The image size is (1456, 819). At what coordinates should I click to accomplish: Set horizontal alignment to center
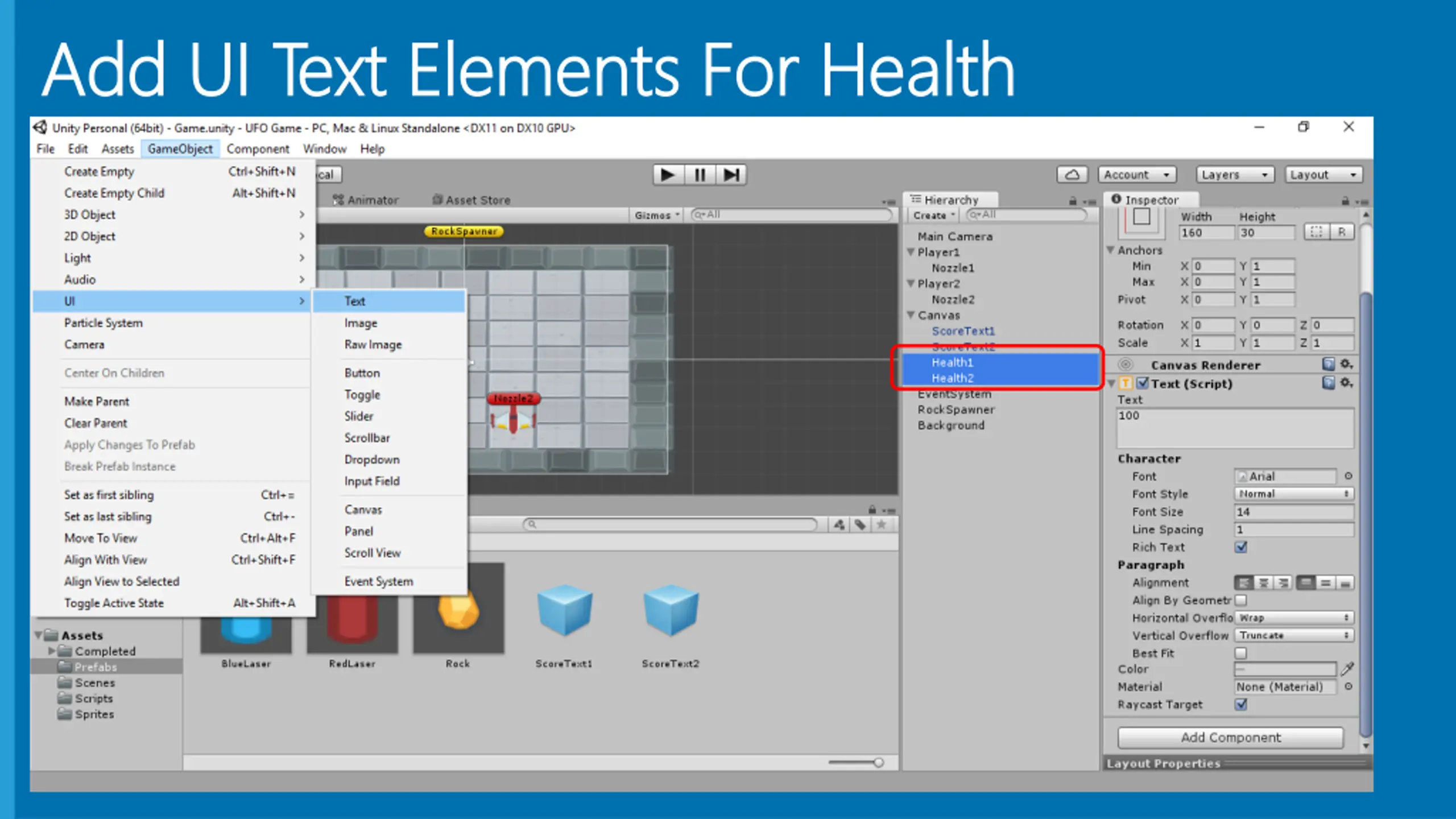(1263, 583)
